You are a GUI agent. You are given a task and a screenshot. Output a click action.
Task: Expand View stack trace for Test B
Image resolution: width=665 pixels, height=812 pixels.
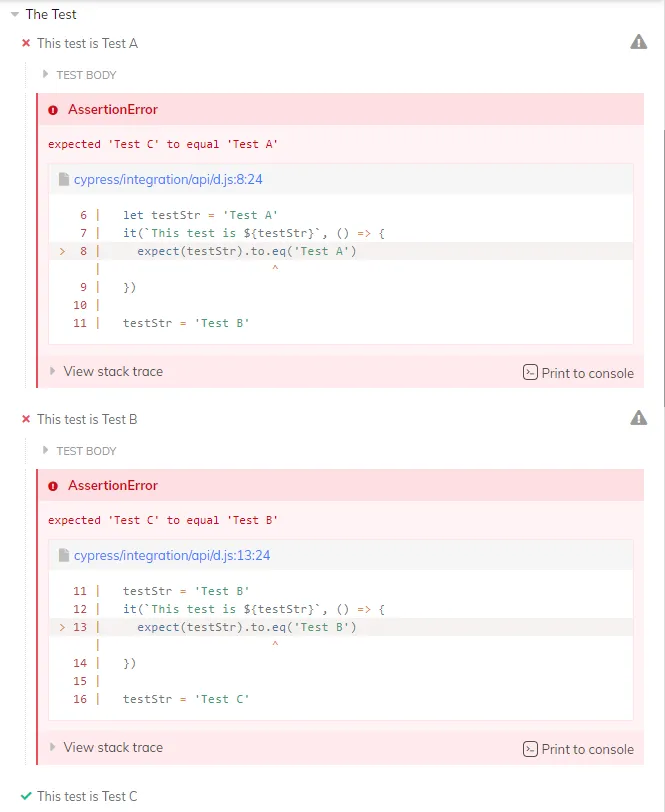click(107, 747)
